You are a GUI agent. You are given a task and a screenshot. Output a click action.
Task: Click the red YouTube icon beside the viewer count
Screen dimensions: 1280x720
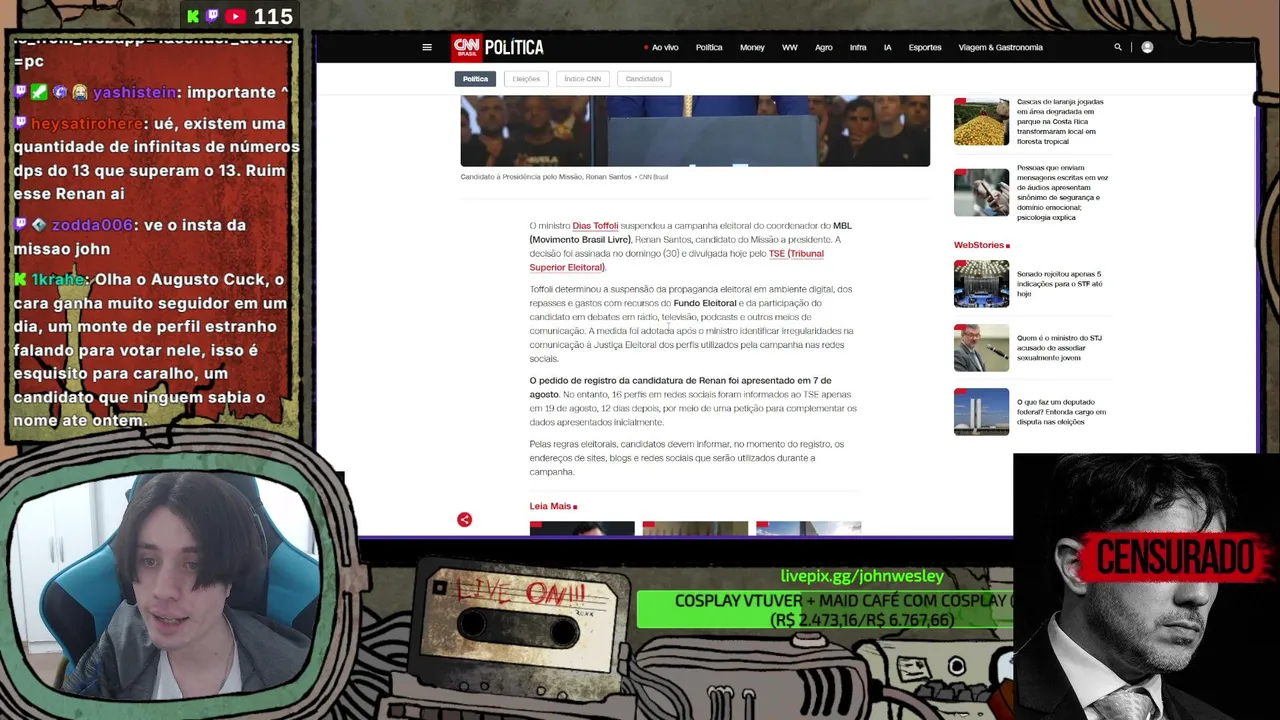pos(235,16)
